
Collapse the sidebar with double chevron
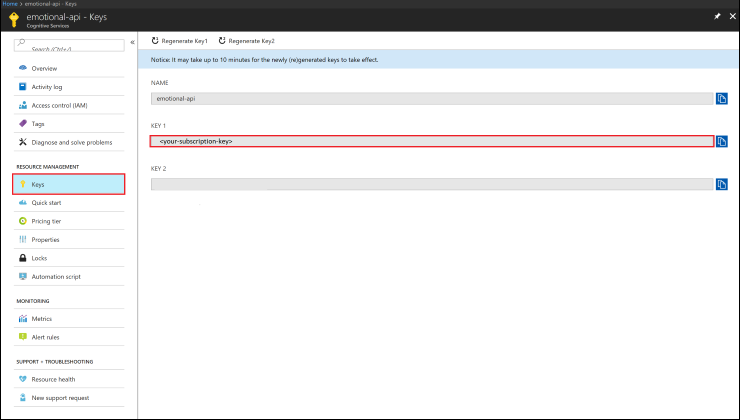click(x=133, y=42)
